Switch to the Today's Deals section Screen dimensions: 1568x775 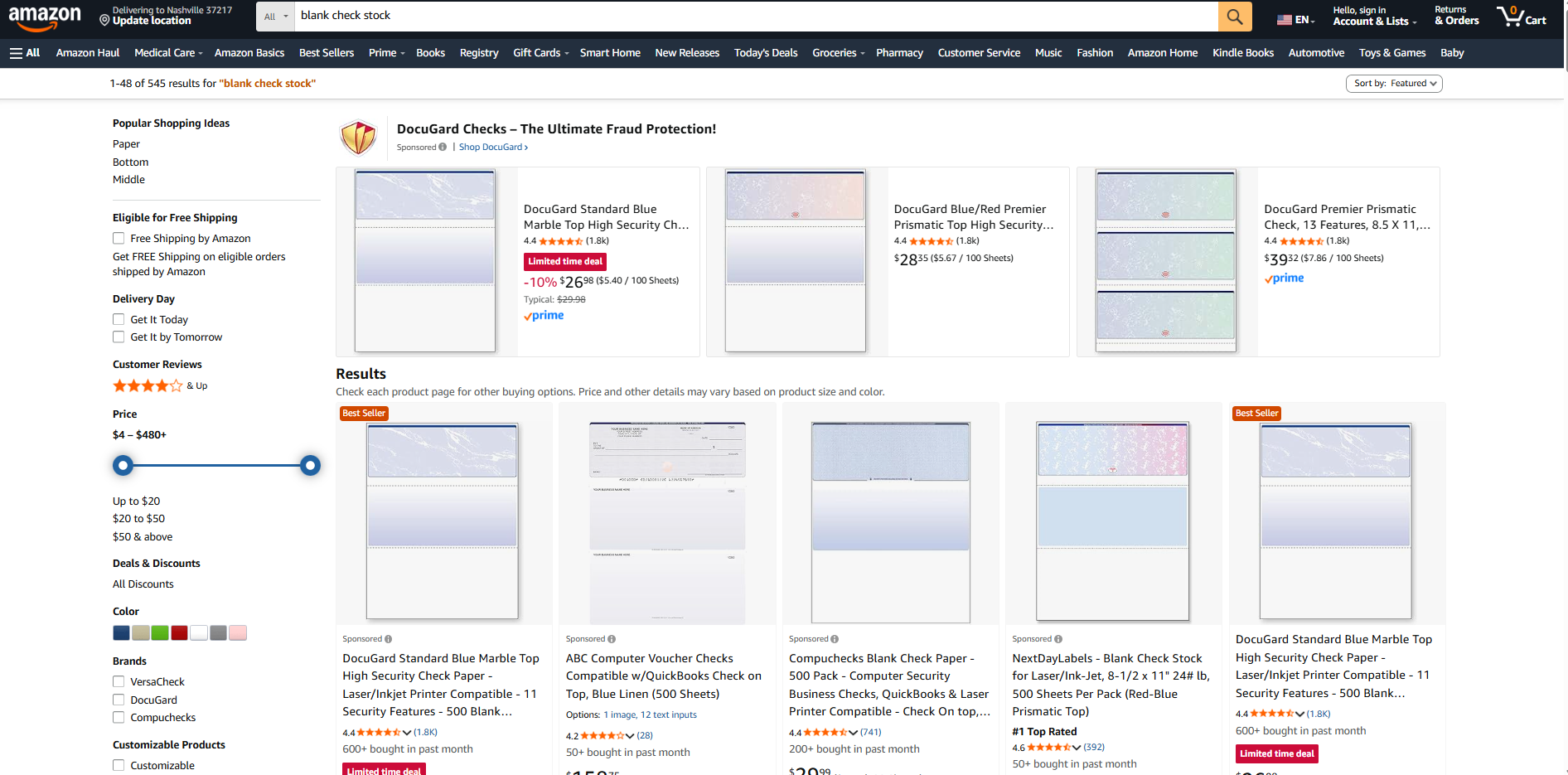[765, 52]
